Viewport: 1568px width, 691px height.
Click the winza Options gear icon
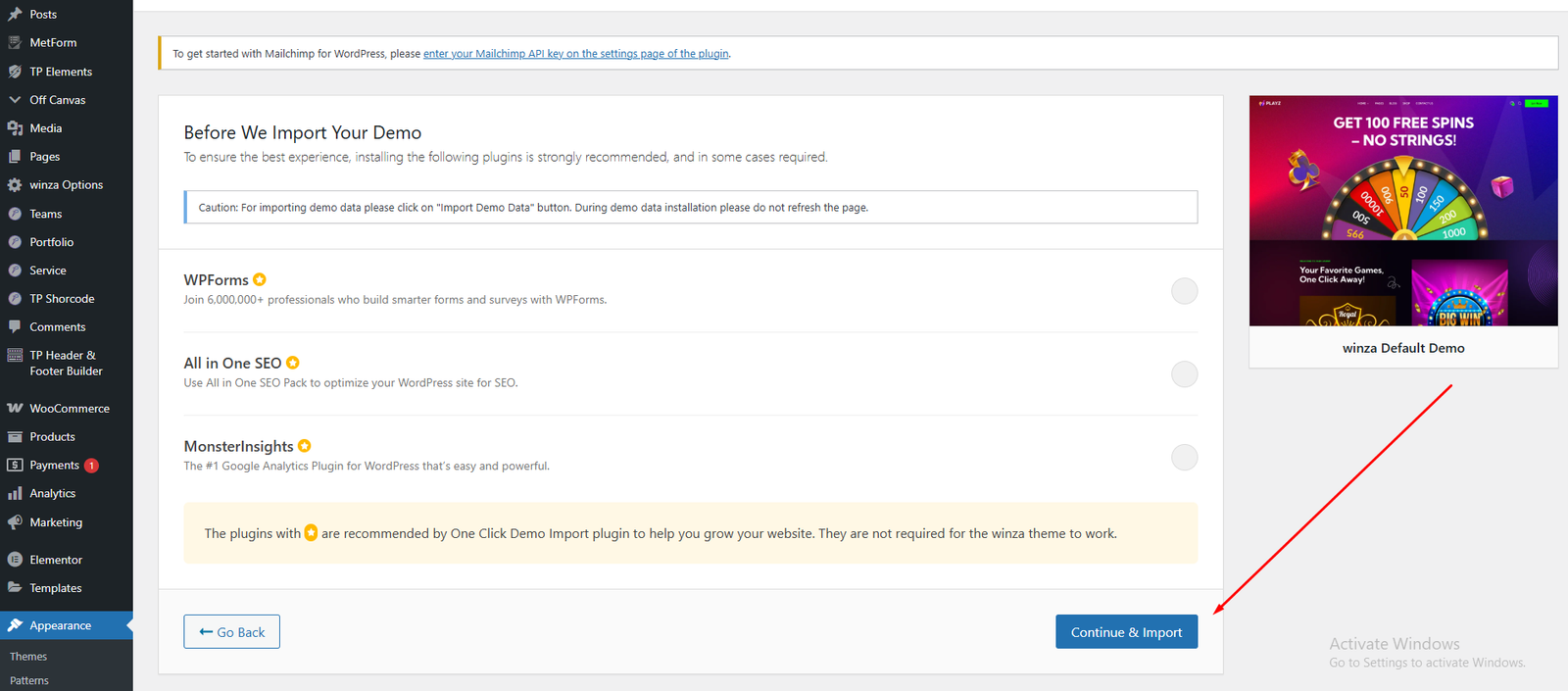tap(15, 185)
